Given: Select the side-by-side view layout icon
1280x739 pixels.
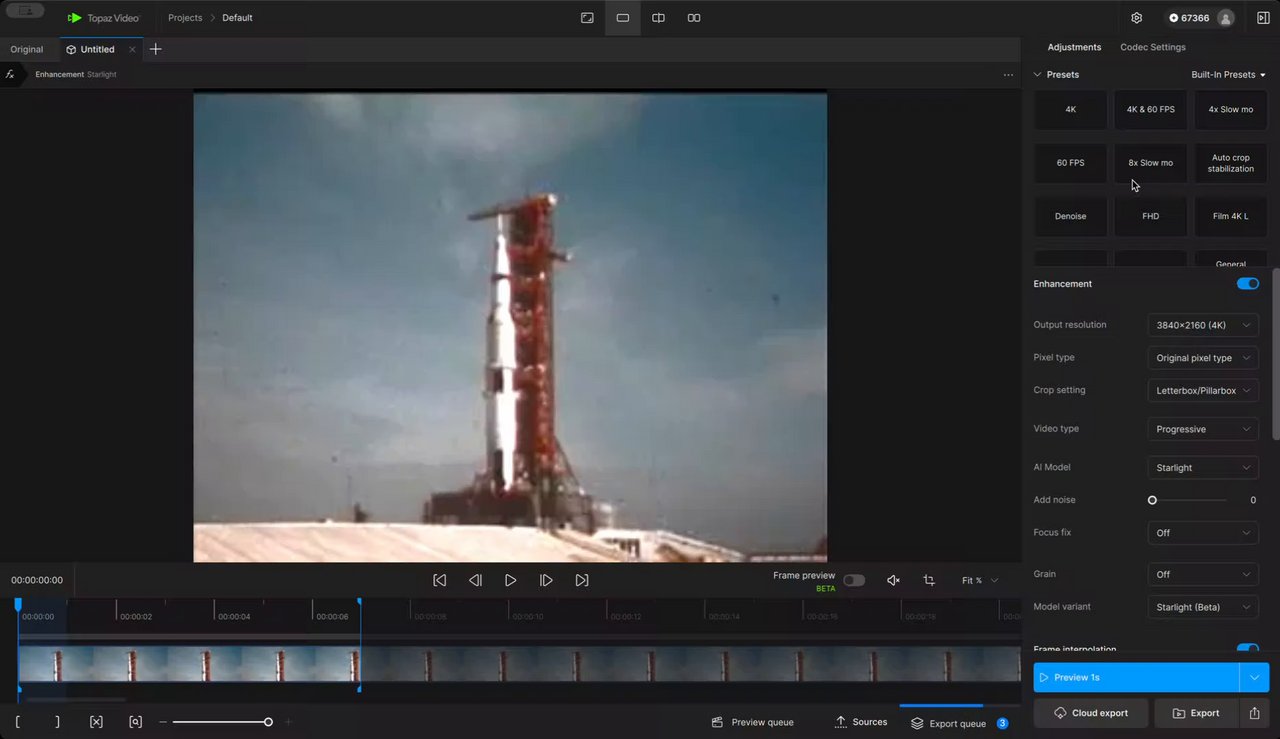Looking at the screenshot, I should coord(694,18).
